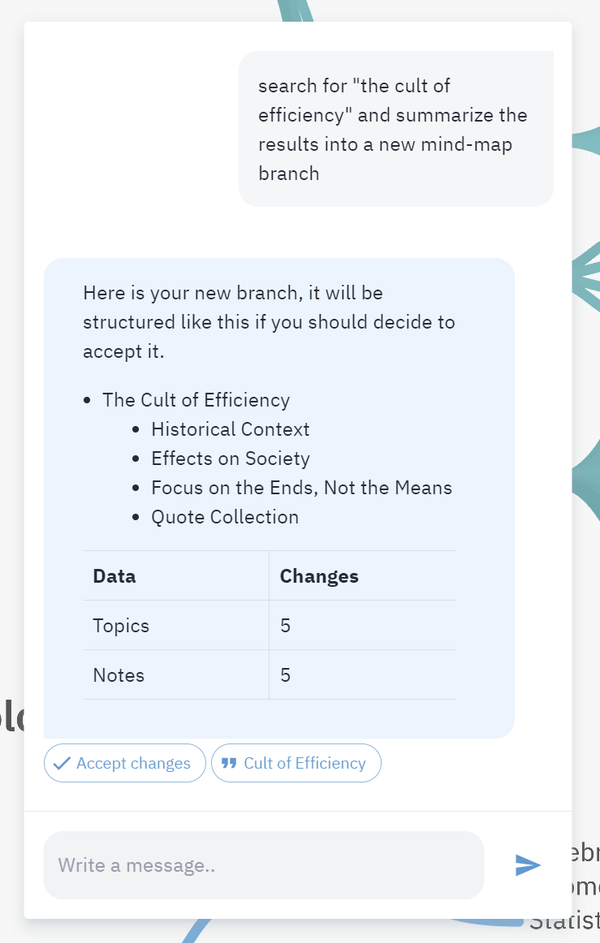Screen dimensions: 600x943
Task: Open the Cult of Efficiency citation button
Action: coord(296,763)
